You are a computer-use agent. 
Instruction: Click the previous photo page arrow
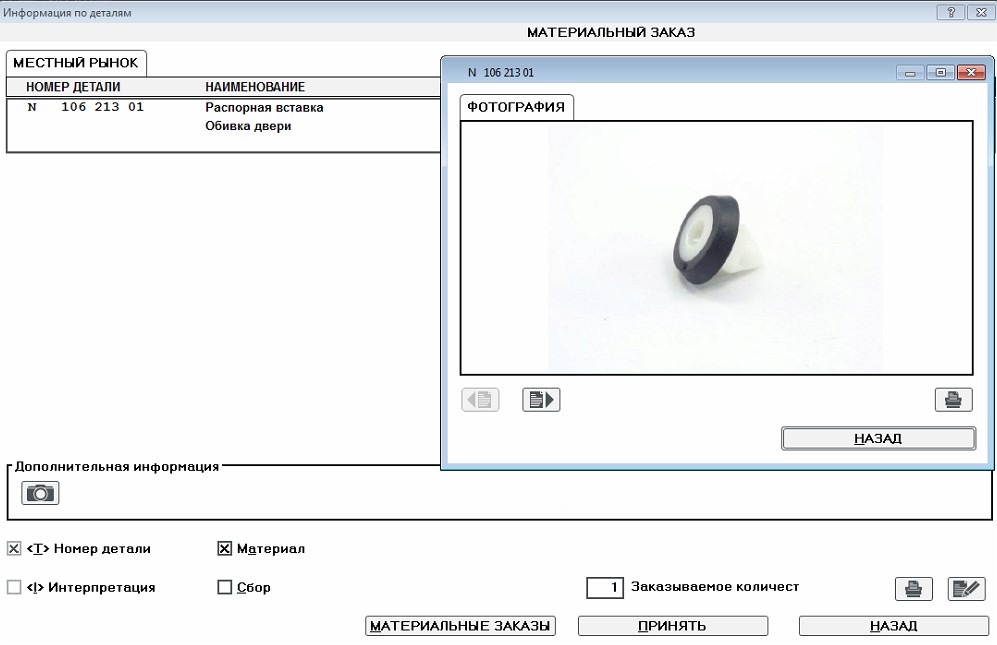click(x=480, y=400)
